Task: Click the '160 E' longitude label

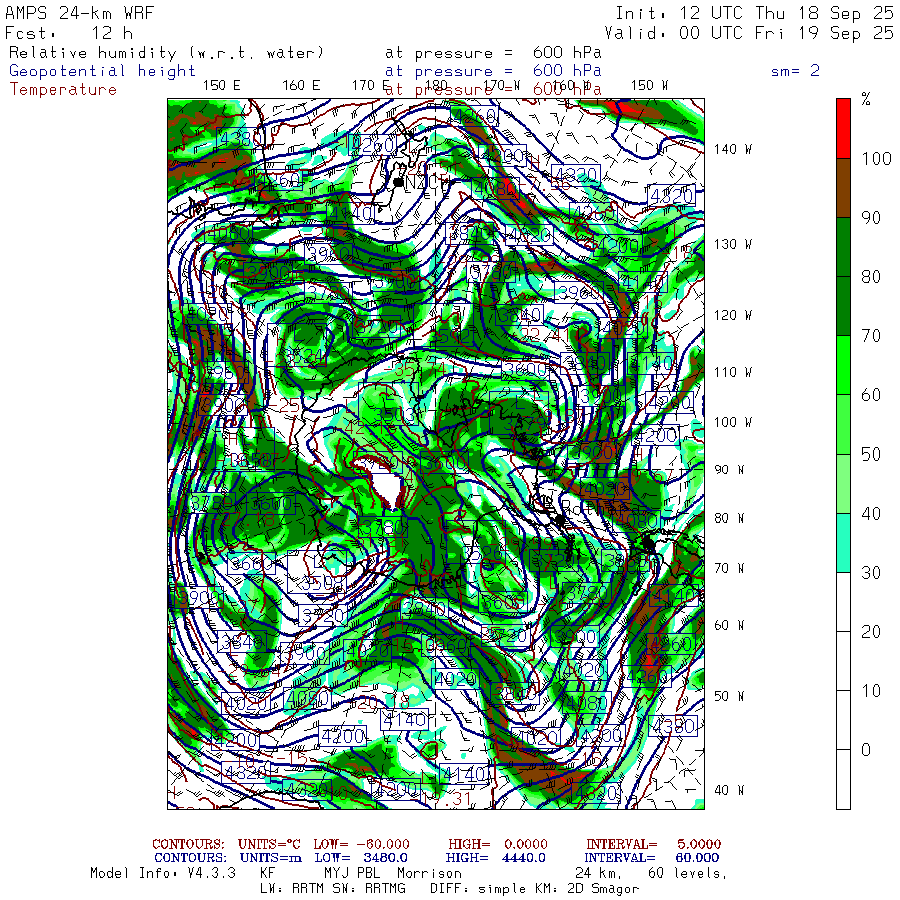Action: point(301,86)
